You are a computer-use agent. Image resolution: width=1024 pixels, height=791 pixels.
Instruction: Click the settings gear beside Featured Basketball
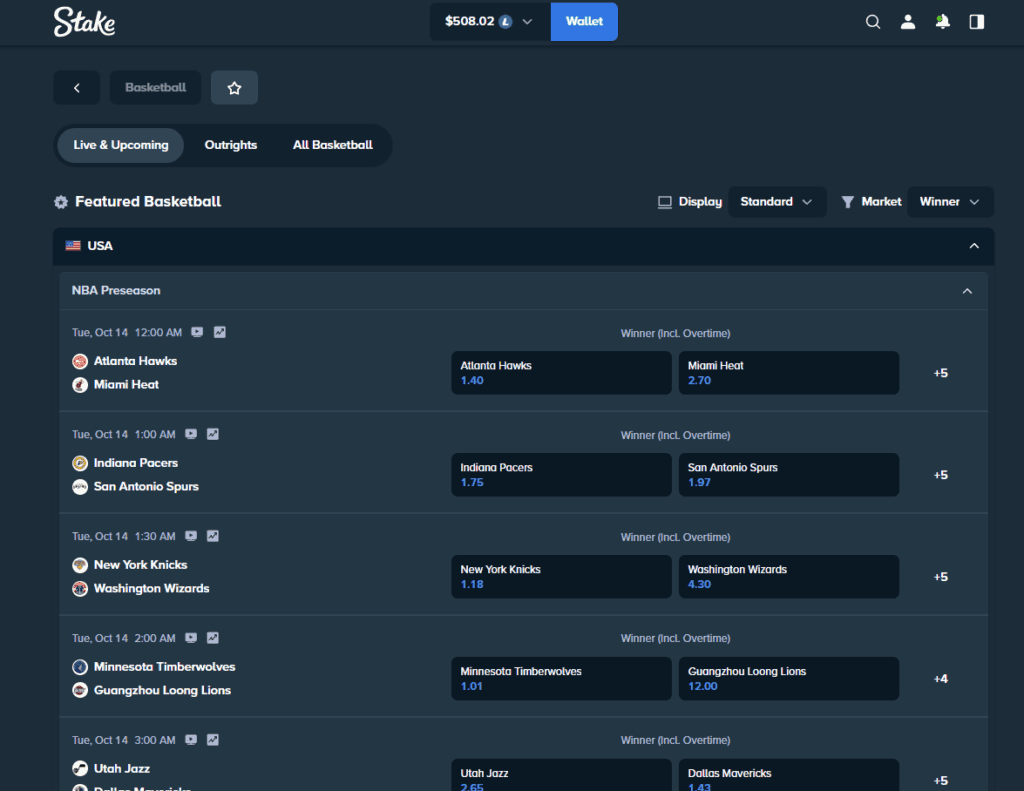point(61,201)
